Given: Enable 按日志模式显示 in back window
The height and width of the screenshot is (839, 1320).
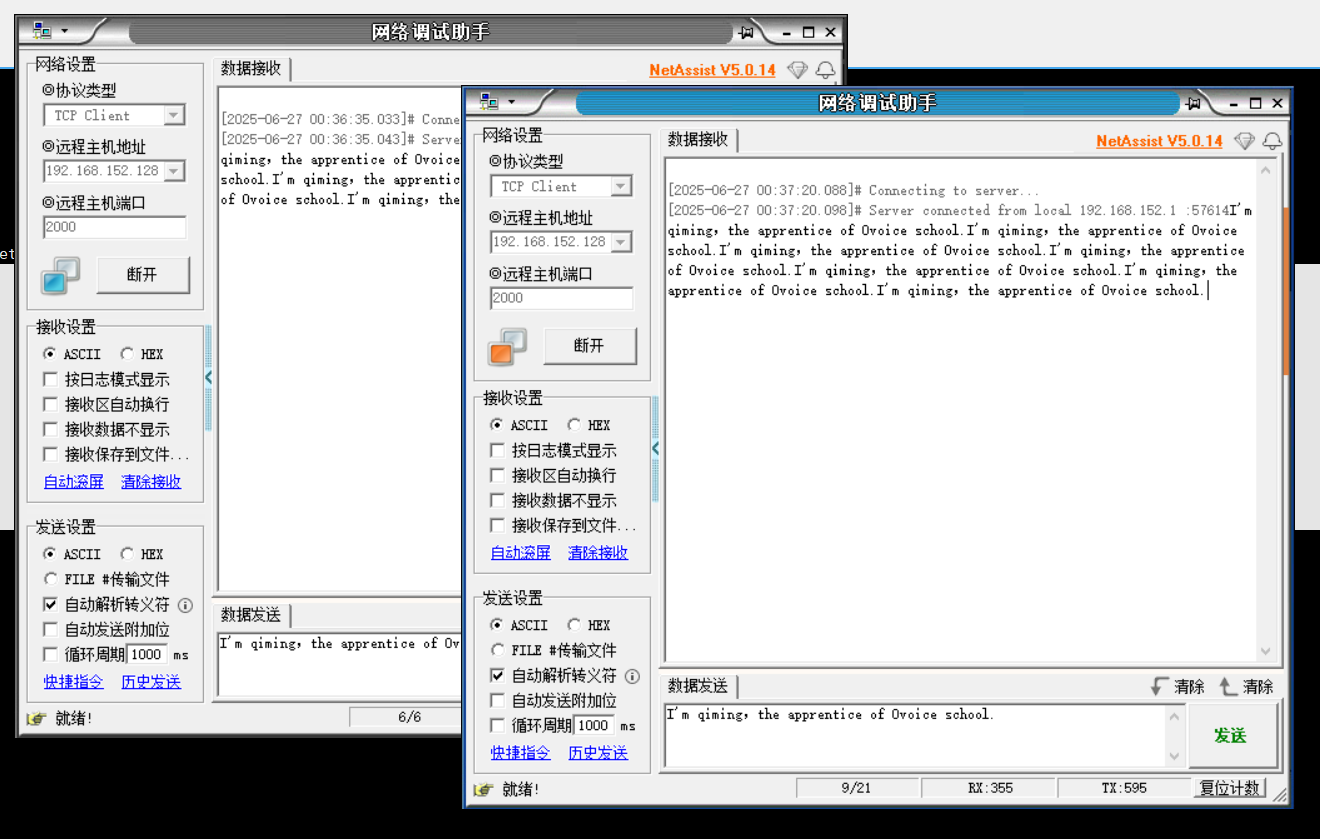Looking at the screenshot, I should pyautogui.click(x=50, y=379).
